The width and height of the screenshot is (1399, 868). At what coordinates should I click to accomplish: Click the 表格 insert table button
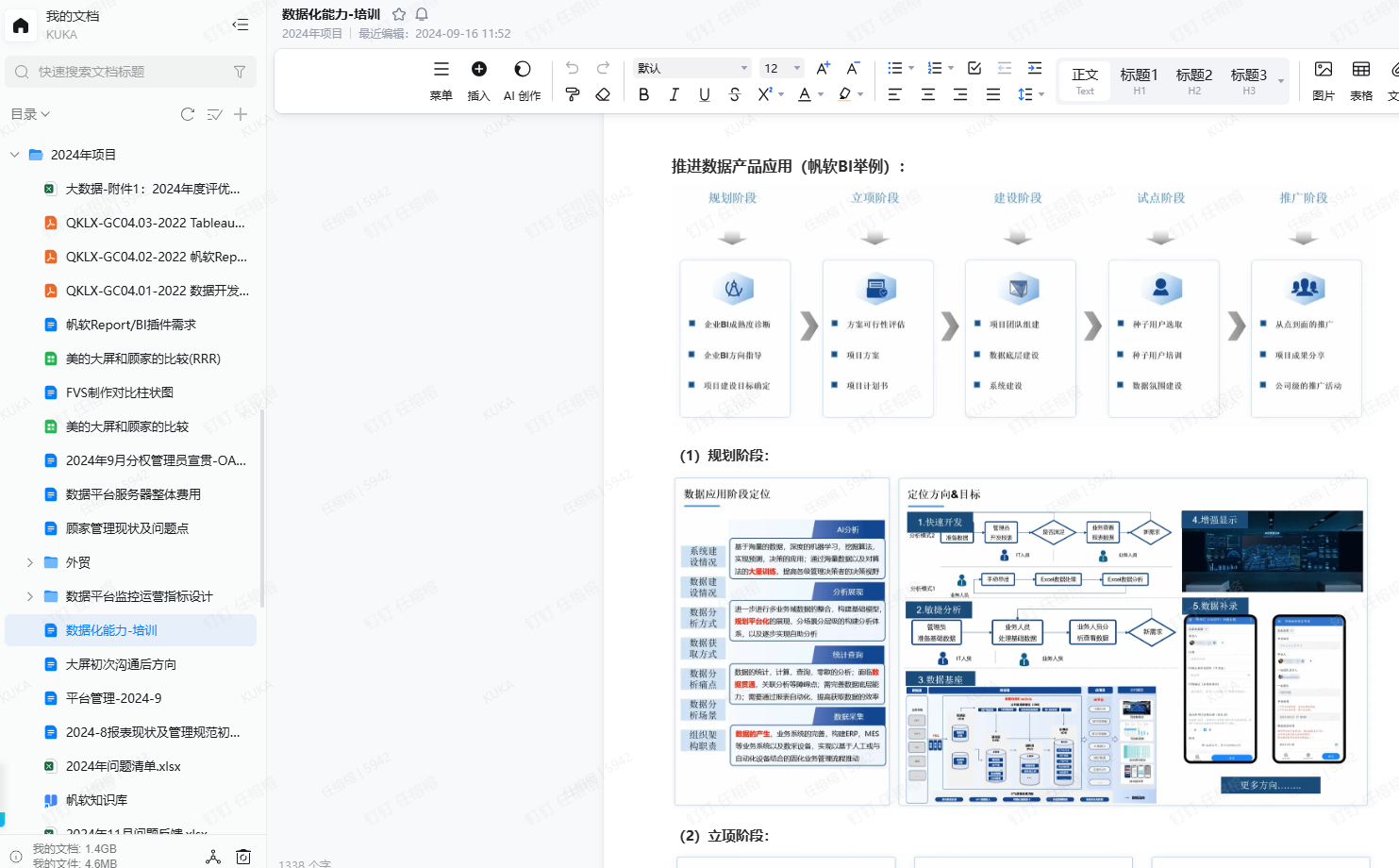[1360, 80]
